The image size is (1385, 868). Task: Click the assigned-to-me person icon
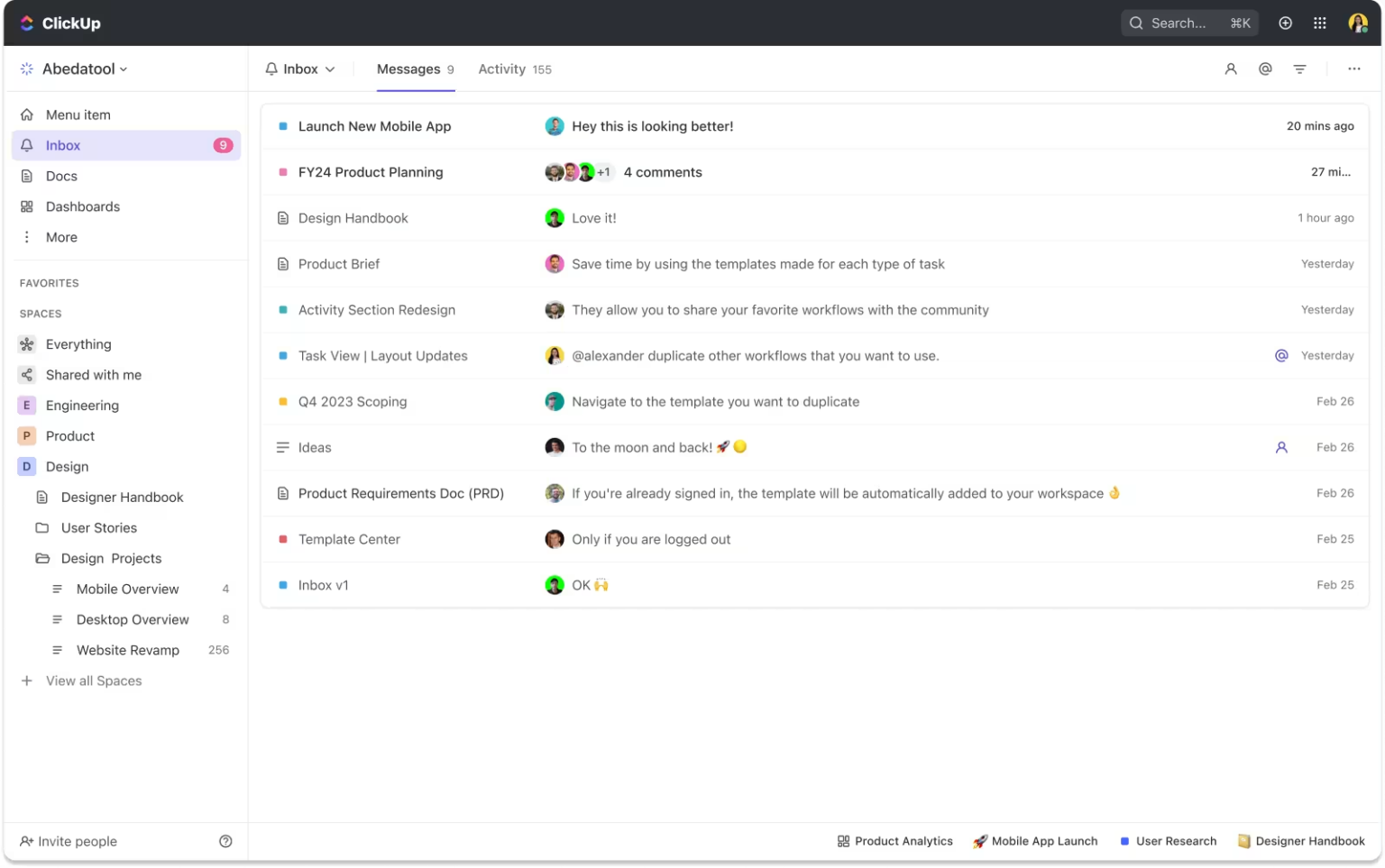(1231, 69)
